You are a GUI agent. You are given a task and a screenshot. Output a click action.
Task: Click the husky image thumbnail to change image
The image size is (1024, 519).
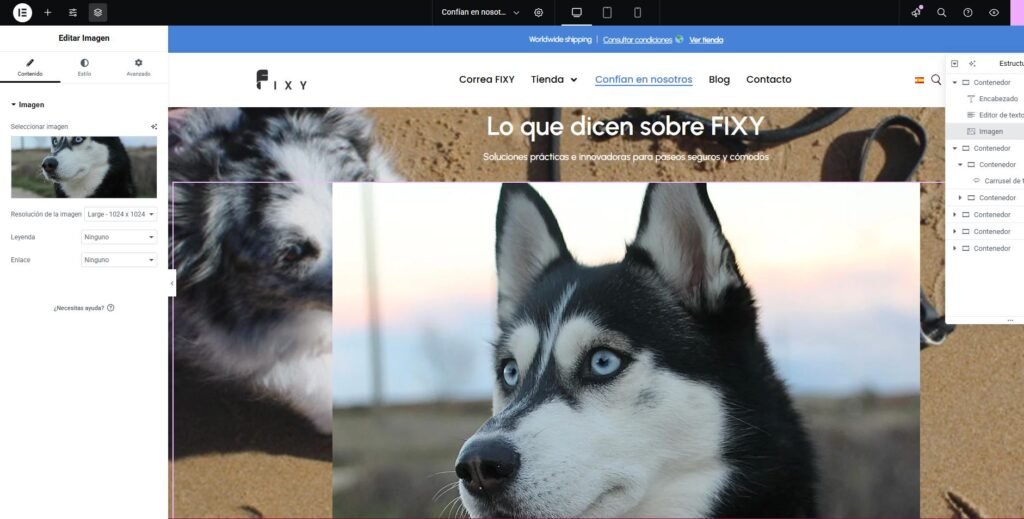[x=84, y=167]
